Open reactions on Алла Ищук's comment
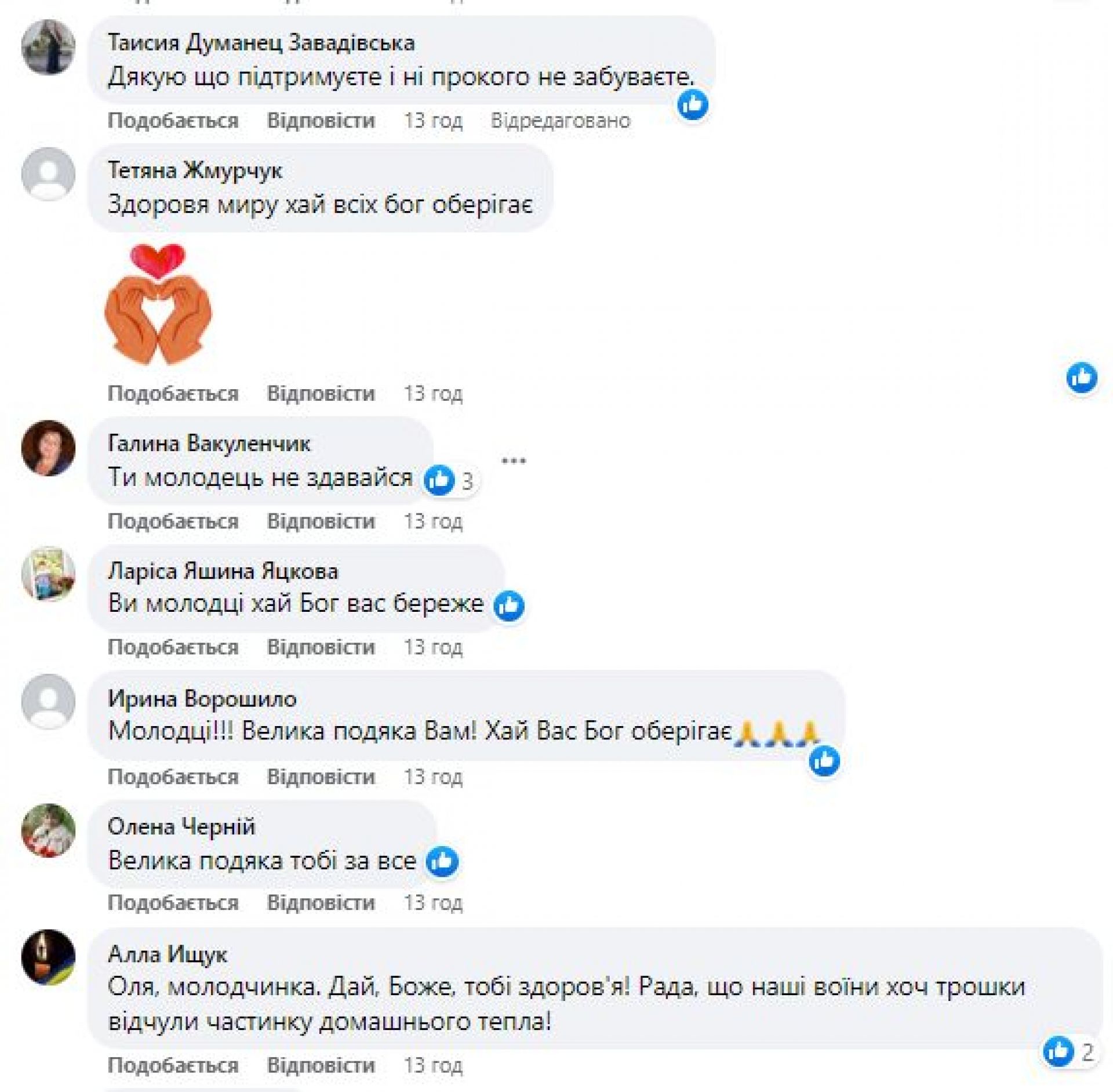The image size is (1113, 1092). (x=1068, y=1051)
